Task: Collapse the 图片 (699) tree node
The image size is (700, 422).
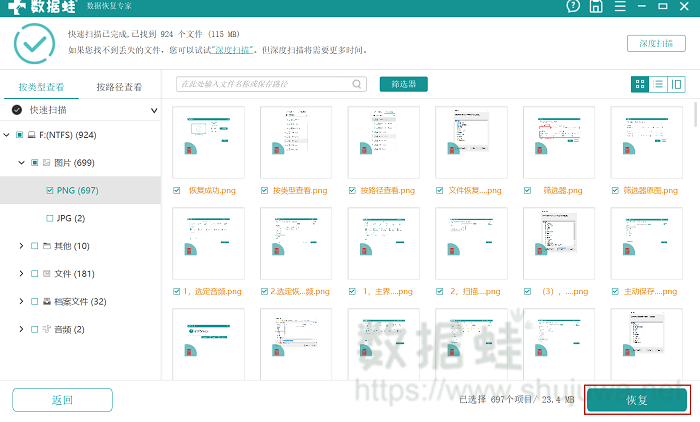Action: (21, 163)
